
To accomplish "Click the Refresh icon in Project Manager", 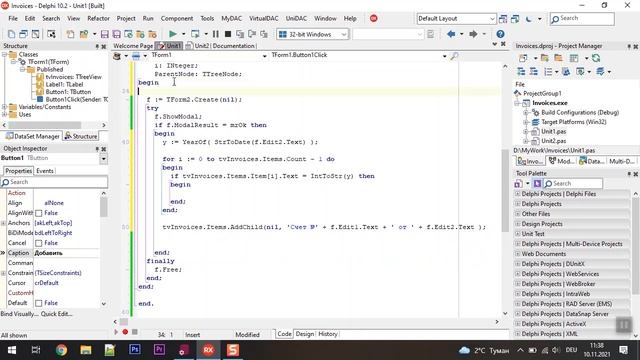I will 596,58.
